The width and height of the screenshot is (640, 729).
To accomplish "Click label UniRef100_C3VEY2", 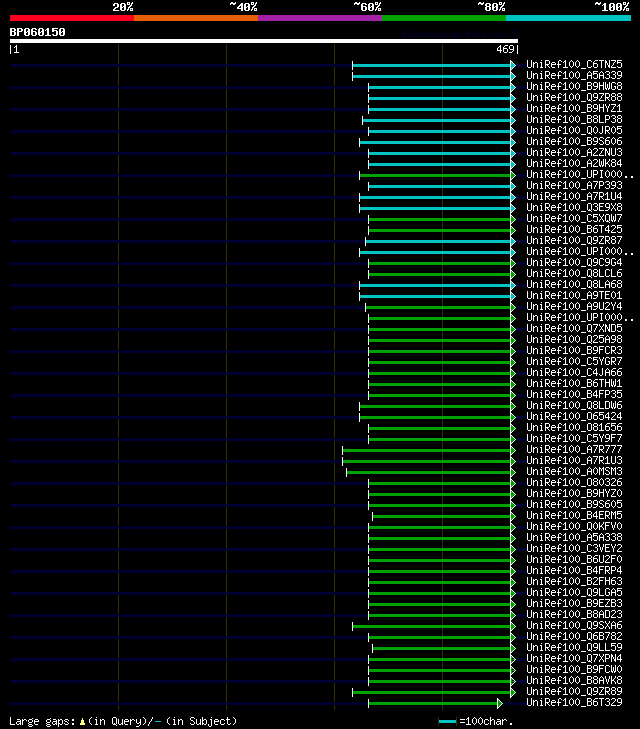I will tap(574, 549).
